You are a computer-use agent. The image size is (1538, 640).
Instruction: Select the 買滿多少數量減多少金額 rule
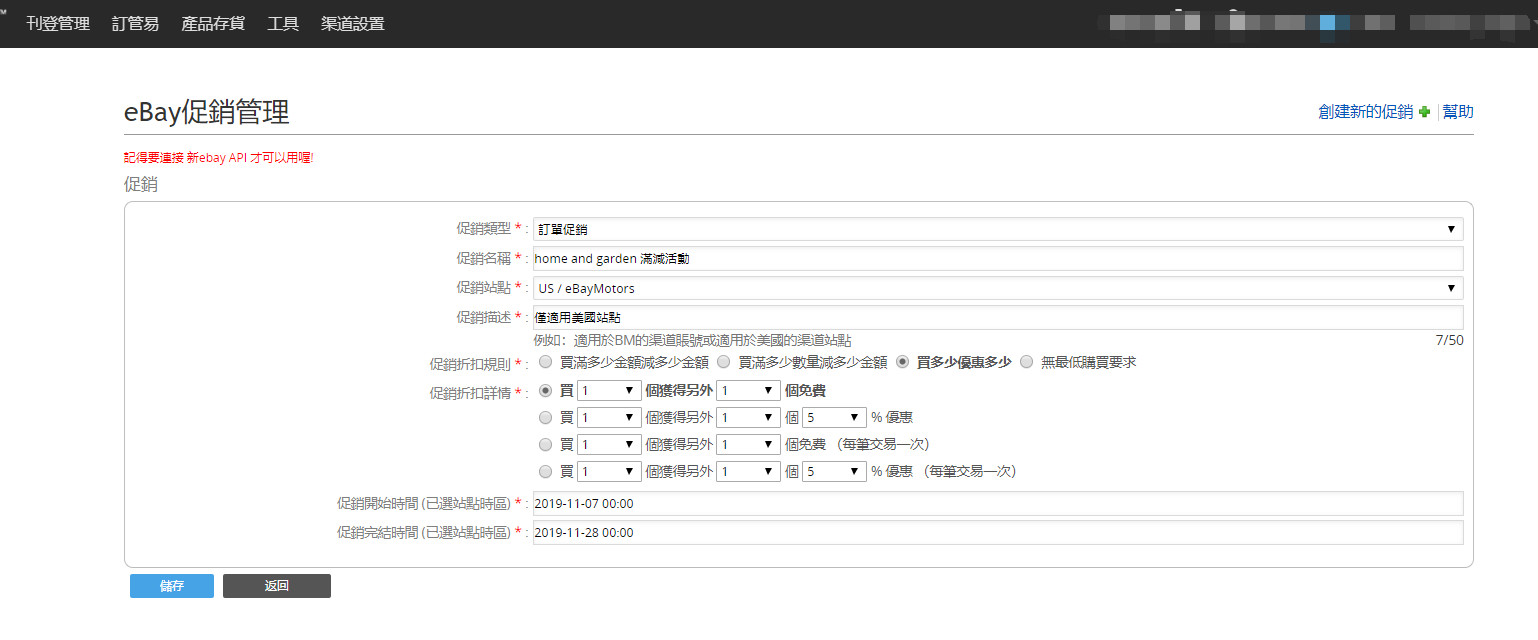[726, 362]
